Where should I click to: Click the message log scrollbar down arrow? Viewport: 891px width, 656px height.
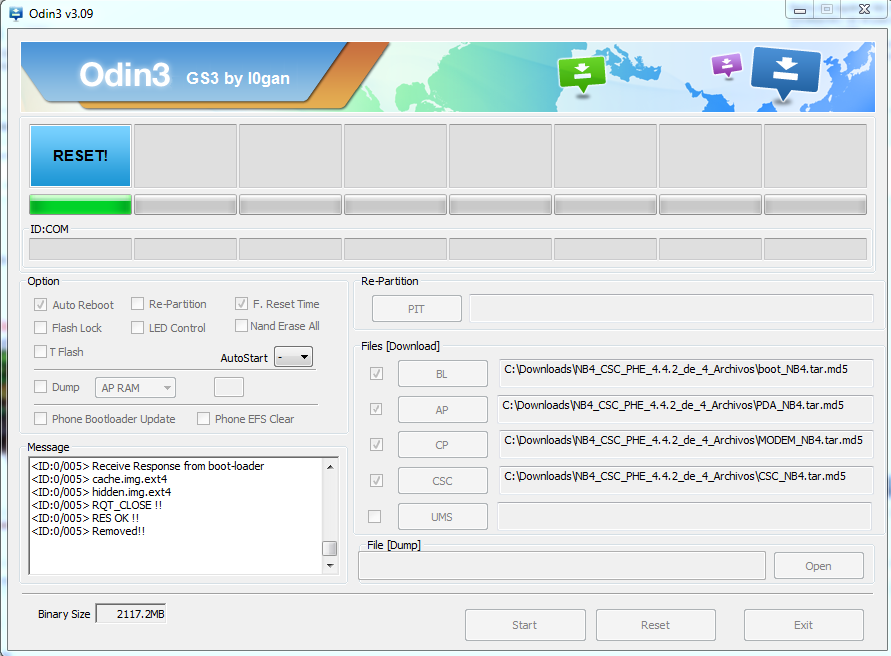[x=330, y=566]
